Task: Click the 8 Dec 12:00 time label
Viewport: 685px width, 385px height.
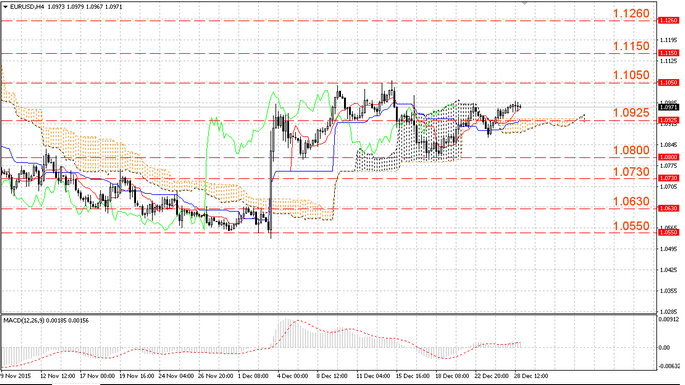Action: pyautogui.click(x=332, y=376)
